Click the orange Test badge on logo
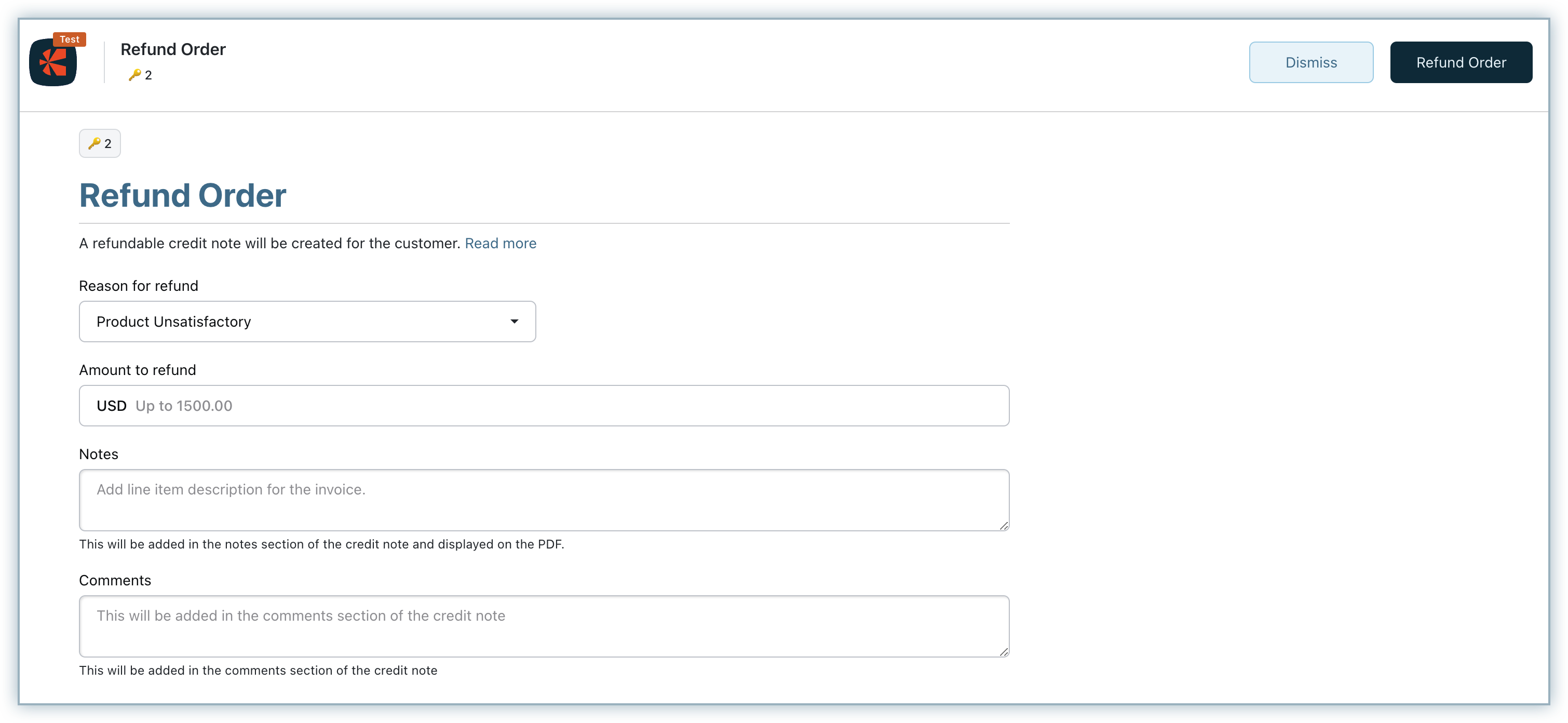The width and height of the screenshot is (1568, 723). pos(70,39)
